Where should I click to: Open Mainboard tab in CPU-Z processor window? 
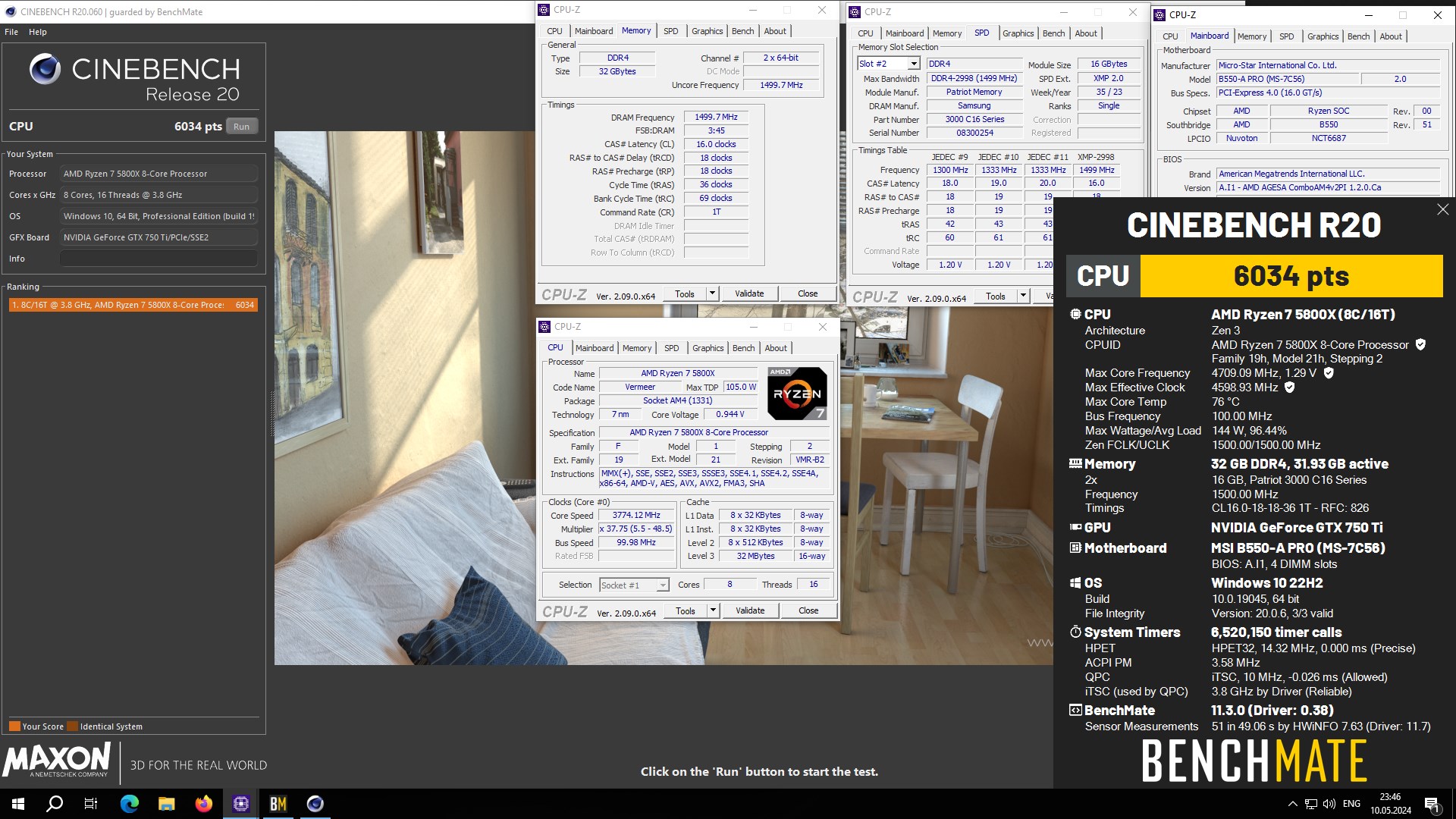595,348
